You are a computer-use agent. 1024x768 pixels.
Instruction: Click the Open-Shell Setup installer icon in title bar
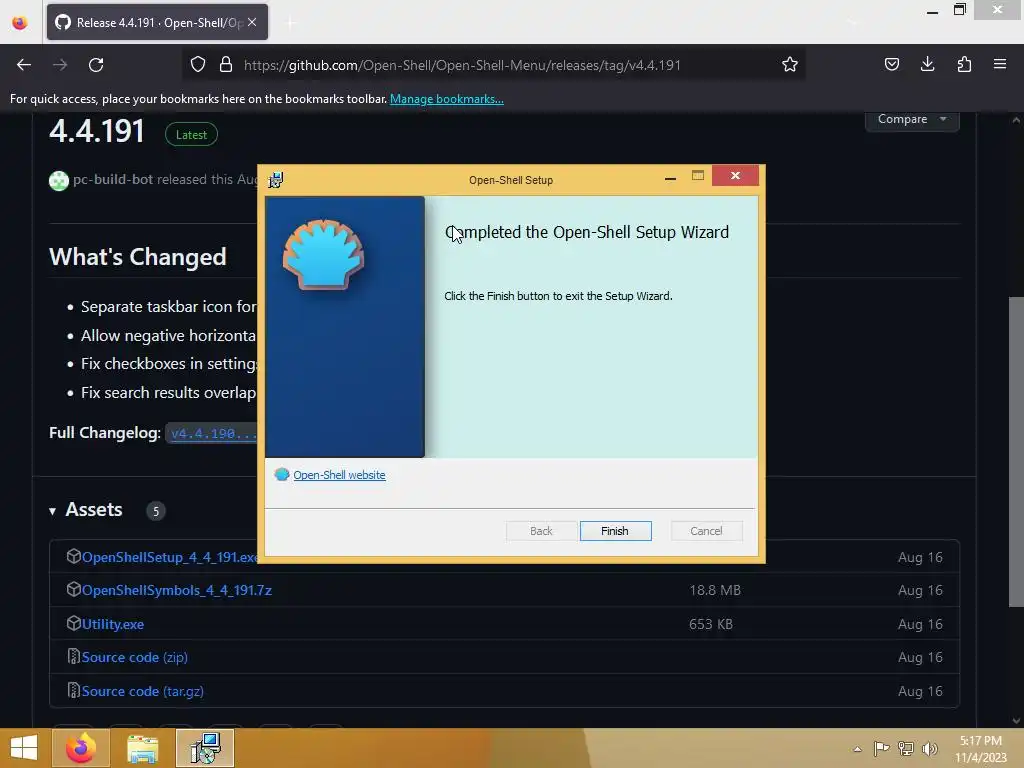pos(276,180)
